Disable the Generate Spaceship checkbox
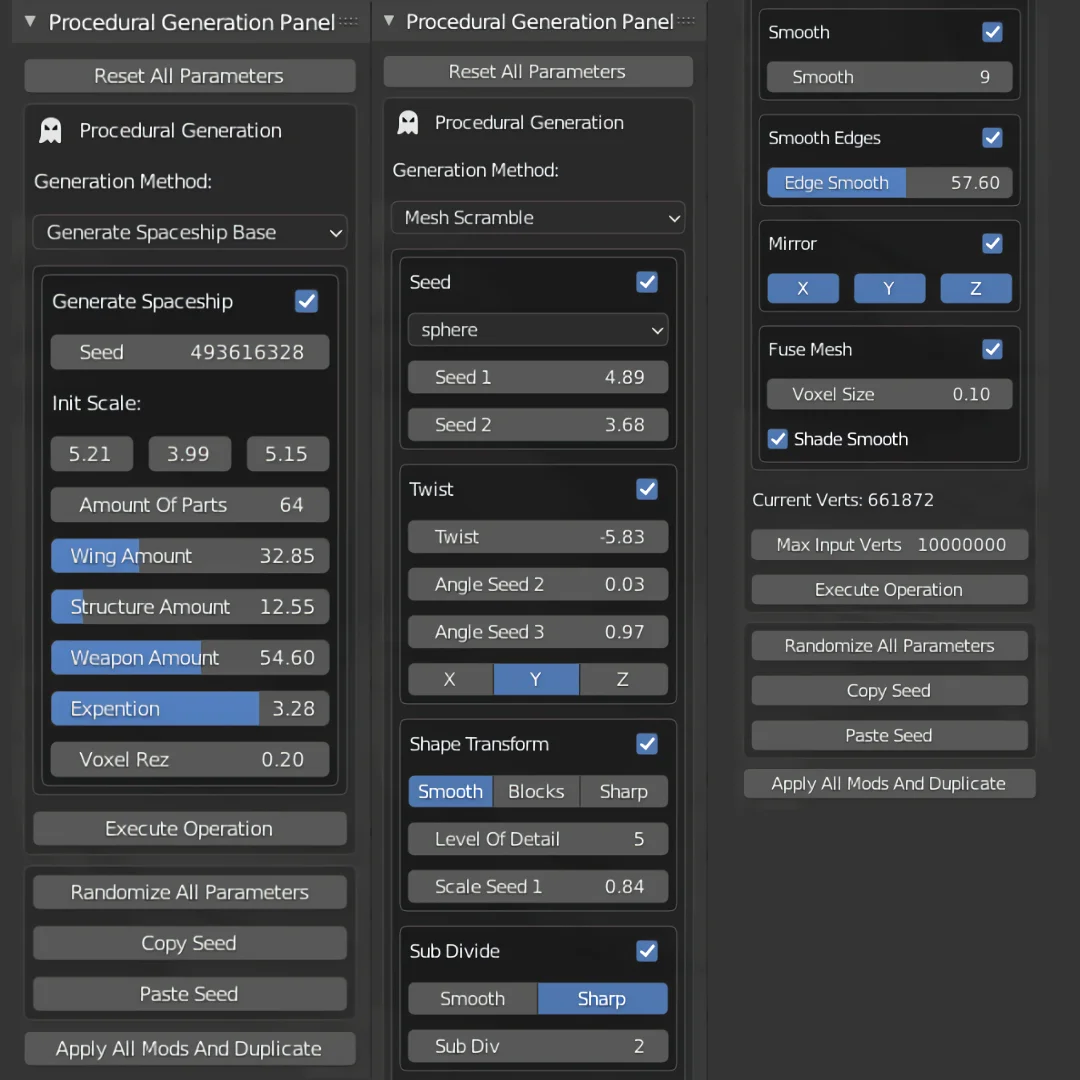 306,301
